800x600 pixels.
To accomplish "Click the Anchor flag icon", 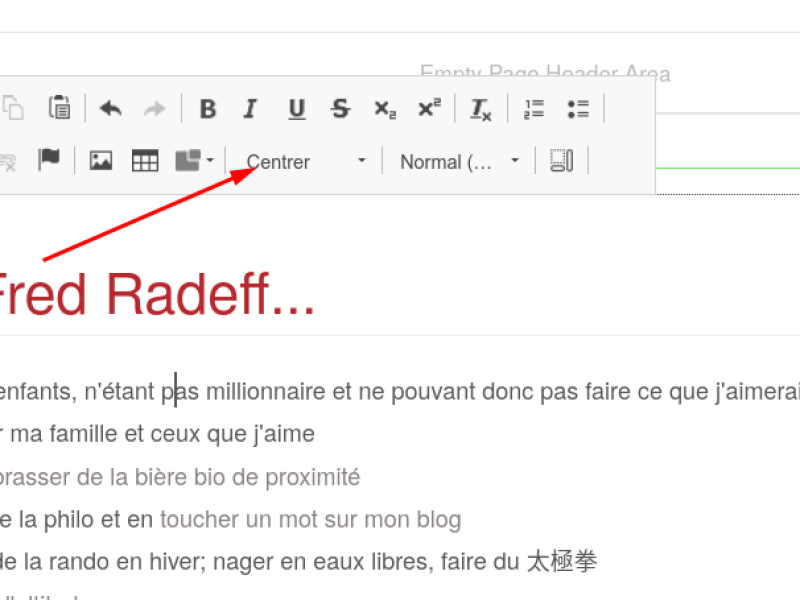I will [49, 160].
